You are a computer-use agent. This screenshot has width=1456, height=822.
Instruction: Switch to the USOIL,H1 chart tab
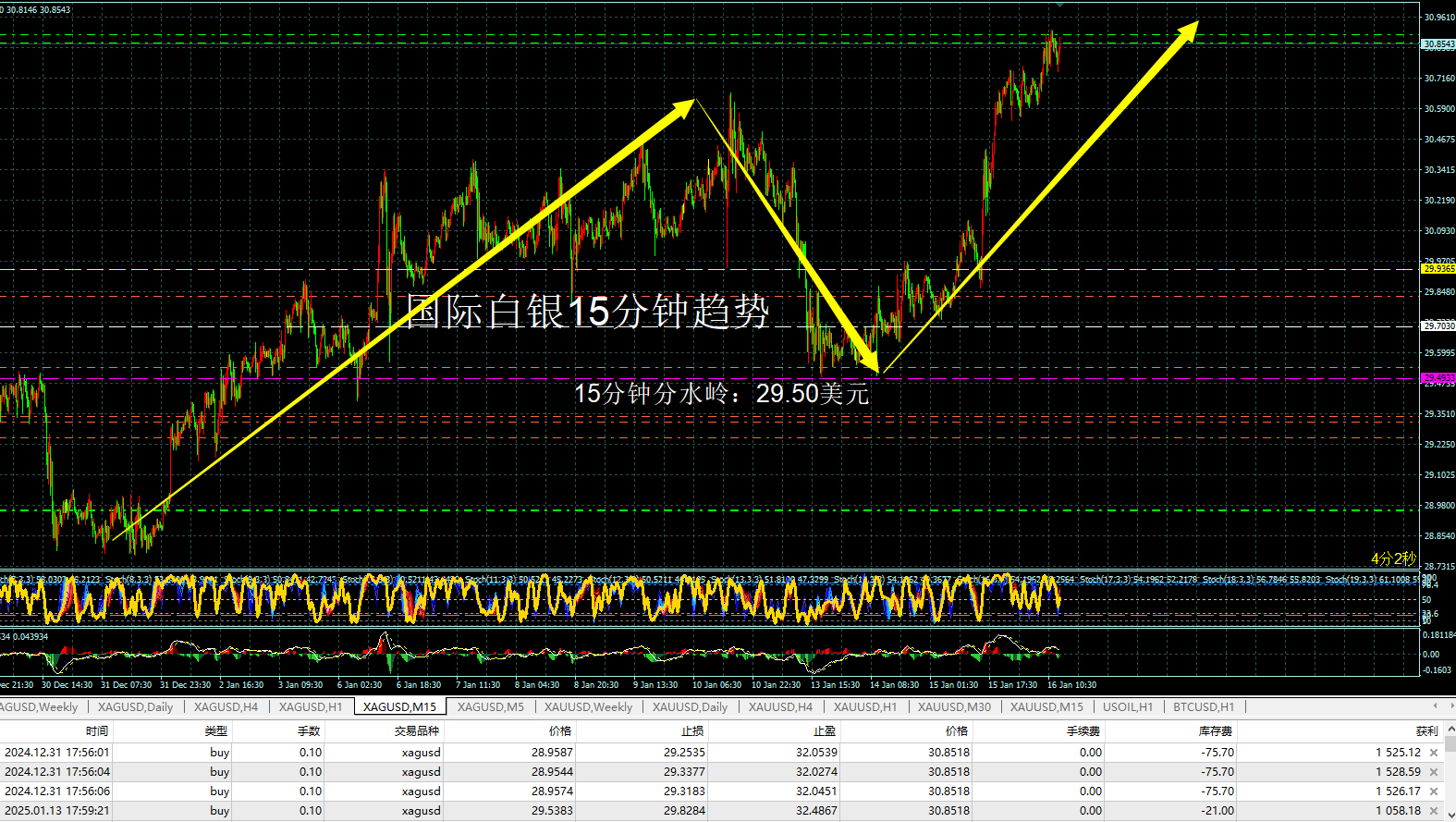click(x=1128, y=707)
